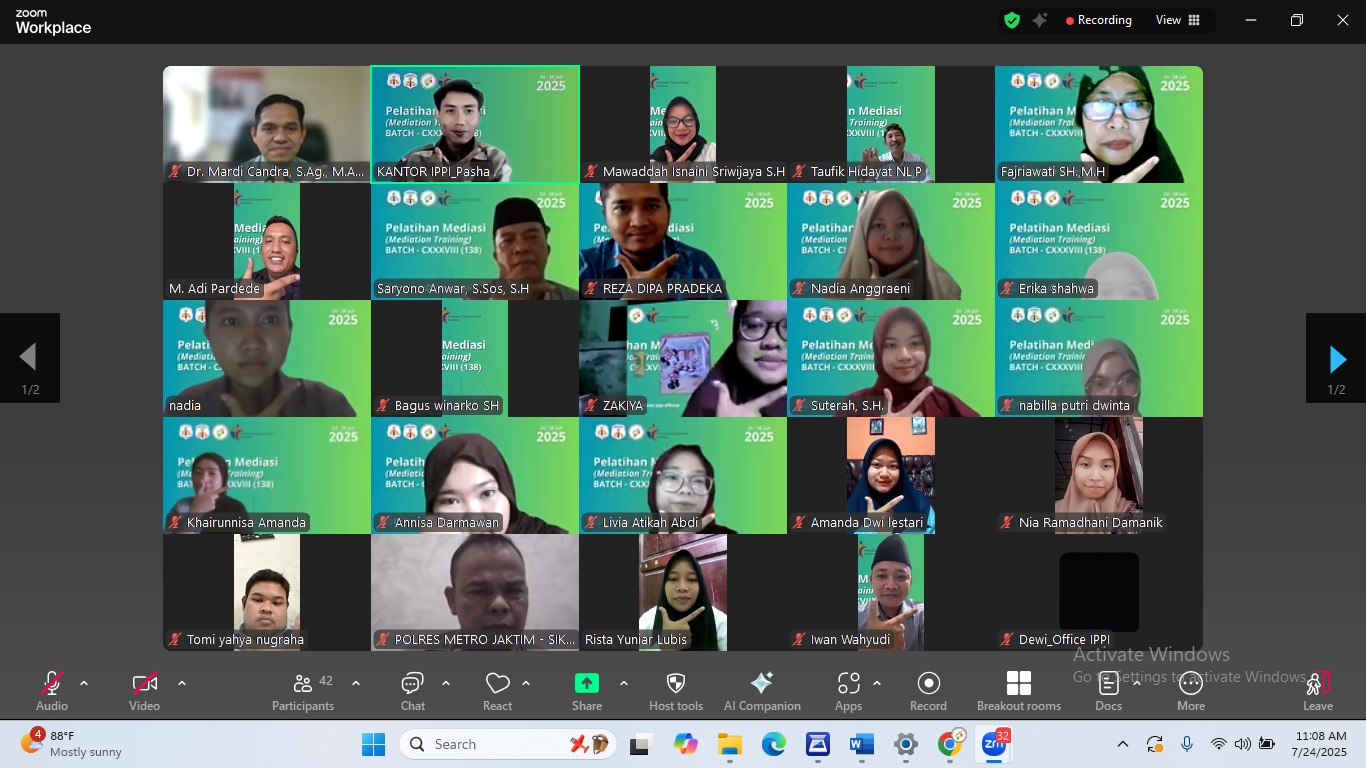The height and width of the screenshot is (768, 1366).
Task: Click the React heart icon
Action: point(497,690)
